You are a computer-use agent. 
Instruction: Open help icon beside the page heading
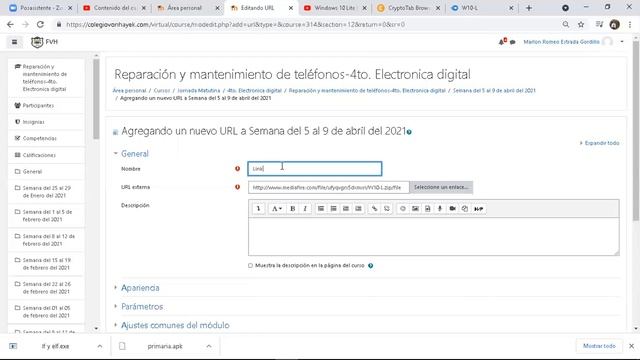[x=409, y=132]
